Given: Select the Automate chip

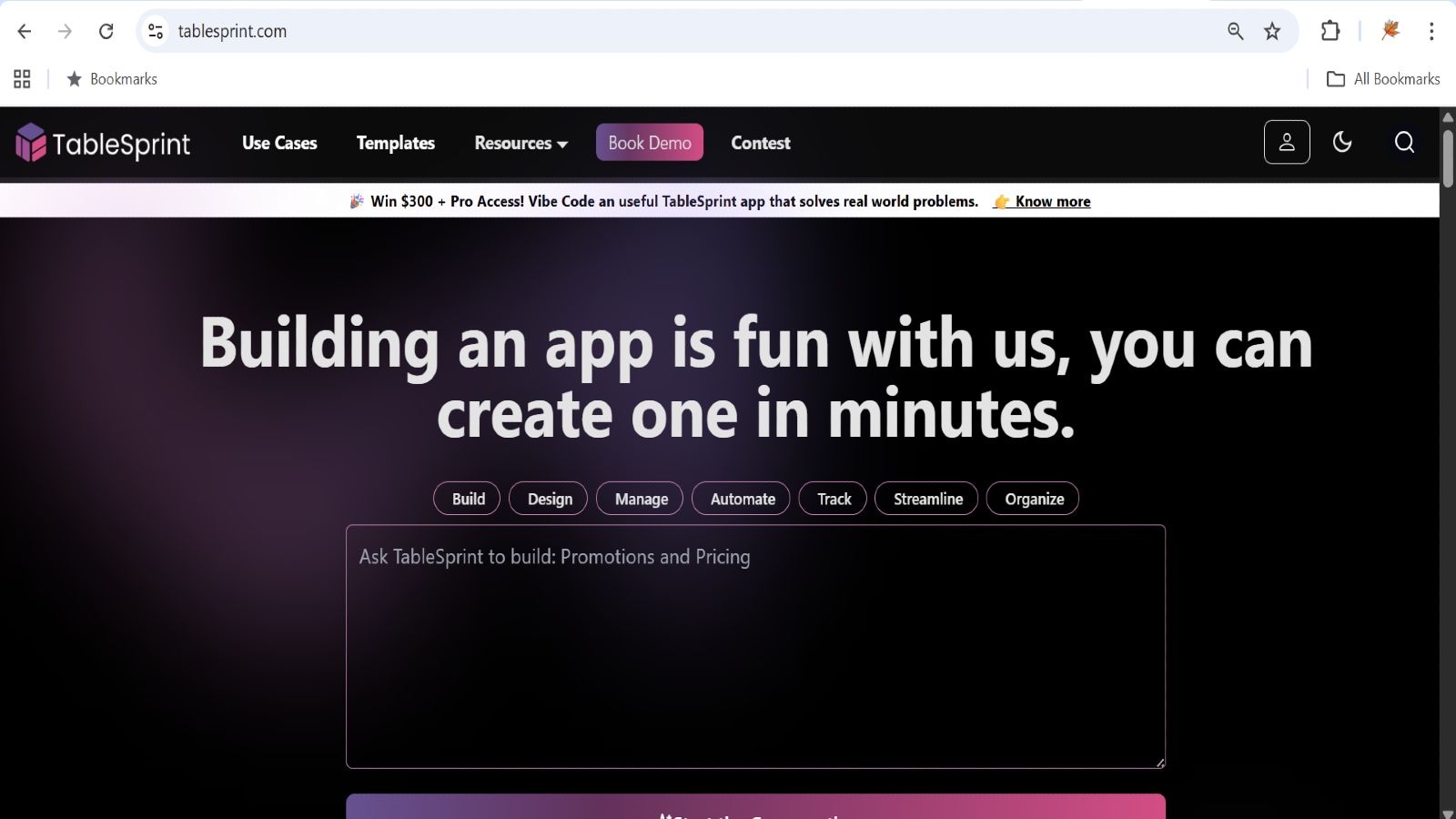Looking at the screenshot, I should pos(741,499).
